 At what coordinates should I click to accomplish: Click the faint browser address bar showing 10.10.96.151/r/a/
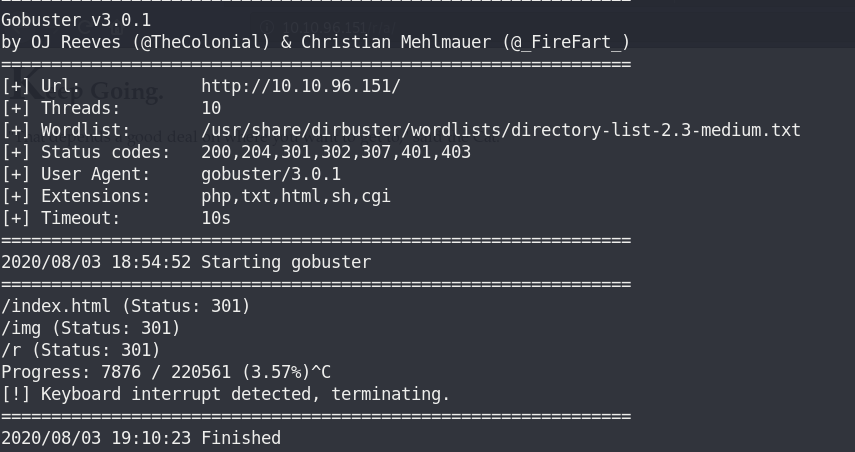(338, 27)
